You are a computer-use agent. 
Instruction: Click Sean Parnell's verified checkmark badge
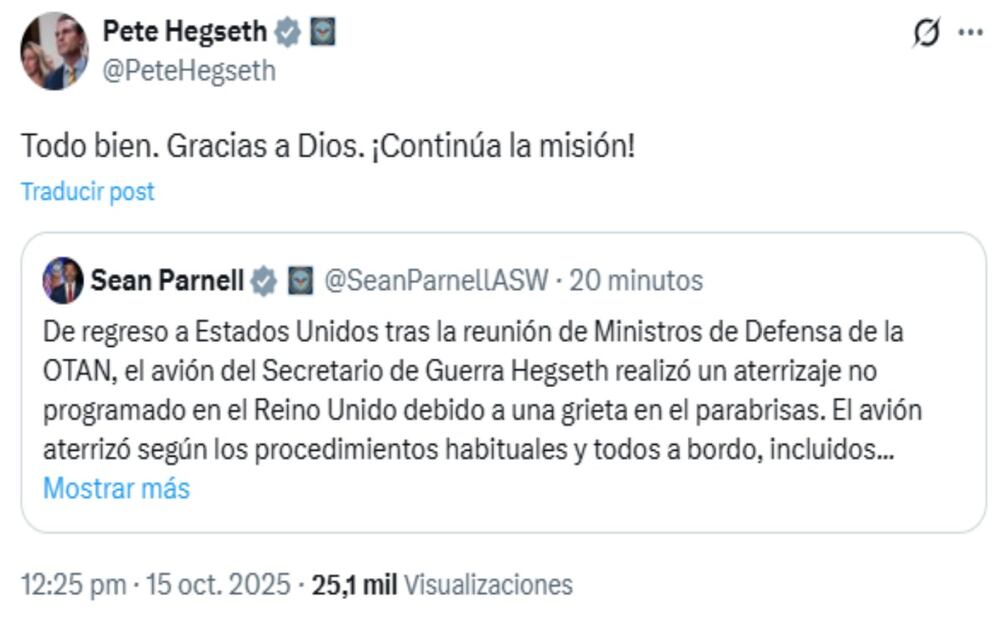click(x=262, y=281)
